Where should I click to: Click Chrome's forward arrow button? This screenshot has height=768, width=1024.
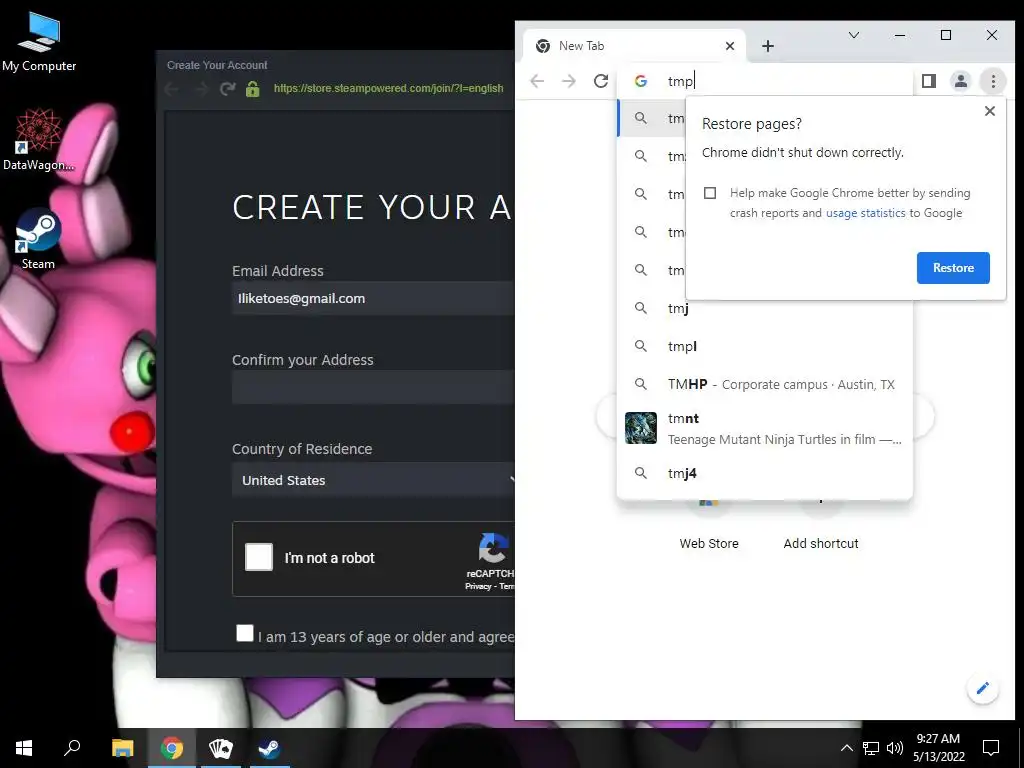point(569,81)
